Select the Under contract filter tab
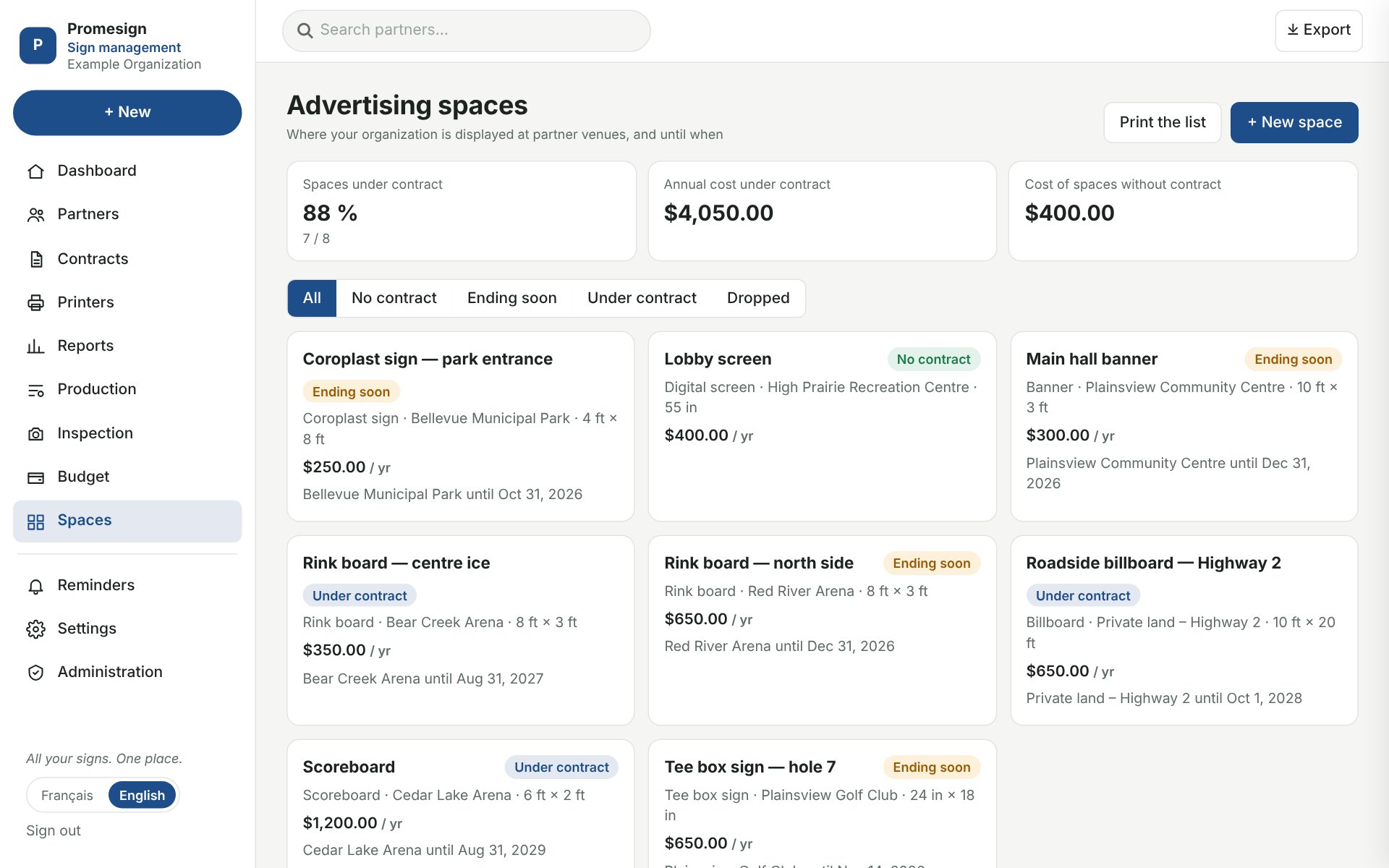 pos(642,298)
